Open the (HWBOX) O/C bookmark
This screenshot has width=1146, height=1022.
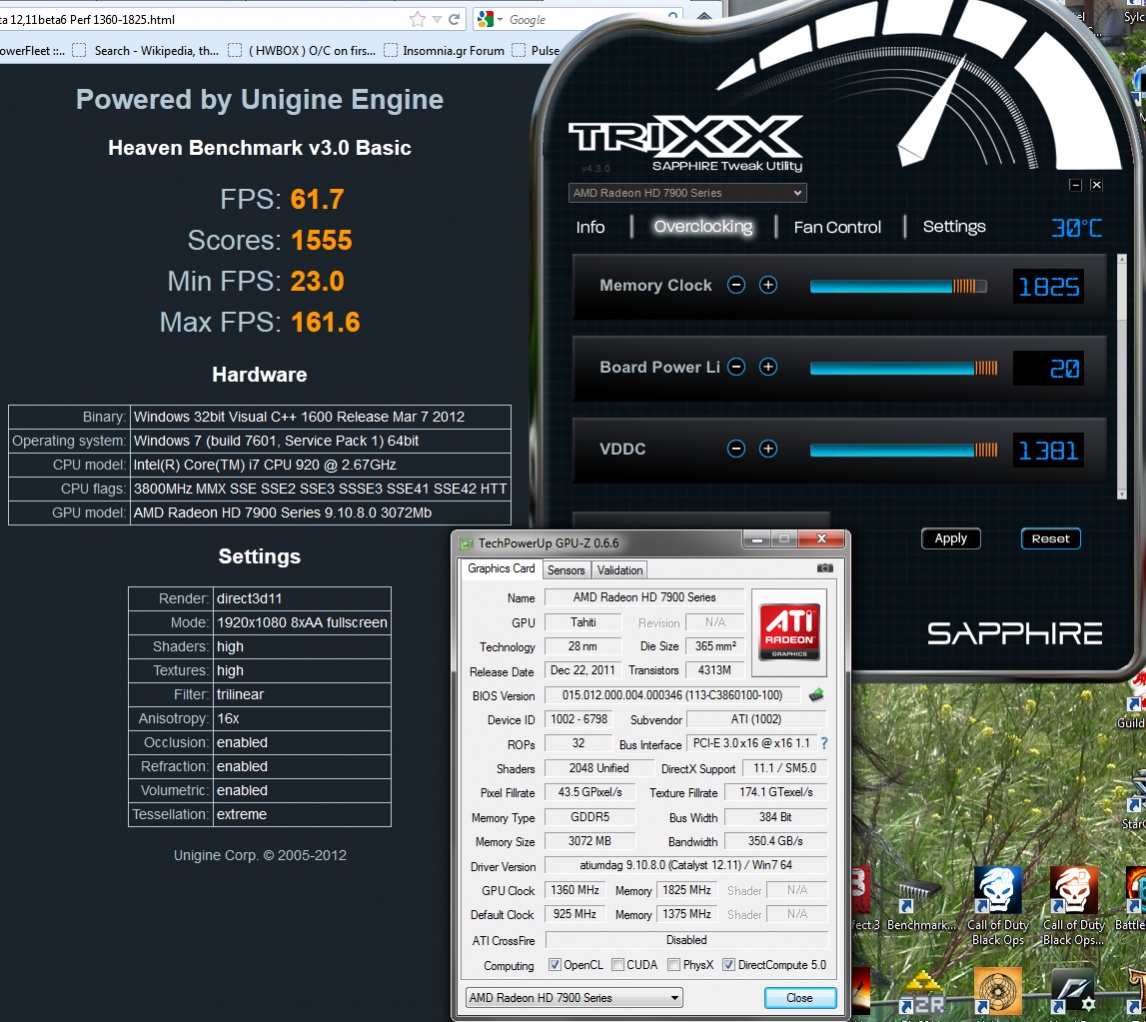[x=303, y=50]
